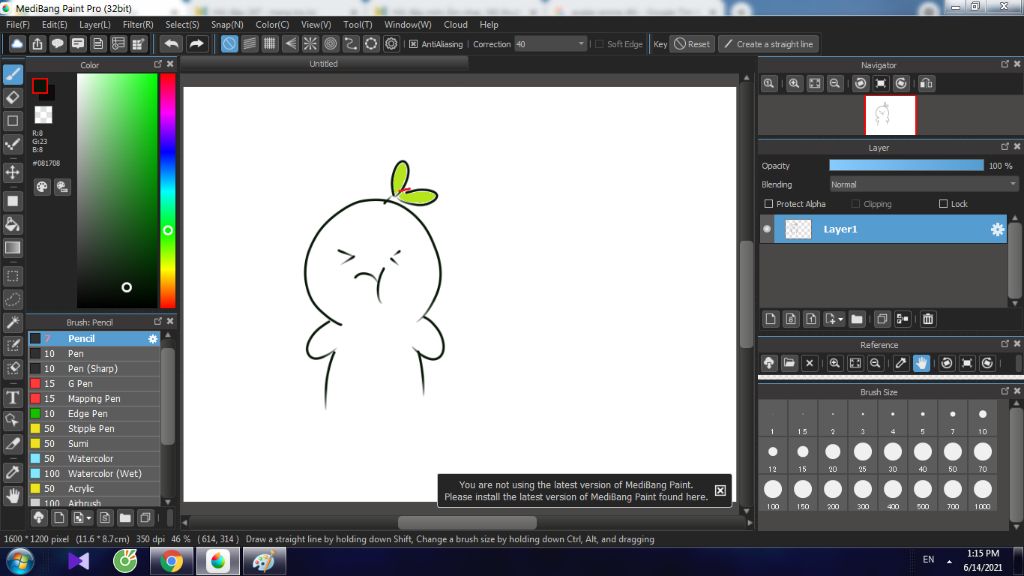Open the Windows Start menu
This screenshot has width=1024, height=576.
click(x=20, y=561)
